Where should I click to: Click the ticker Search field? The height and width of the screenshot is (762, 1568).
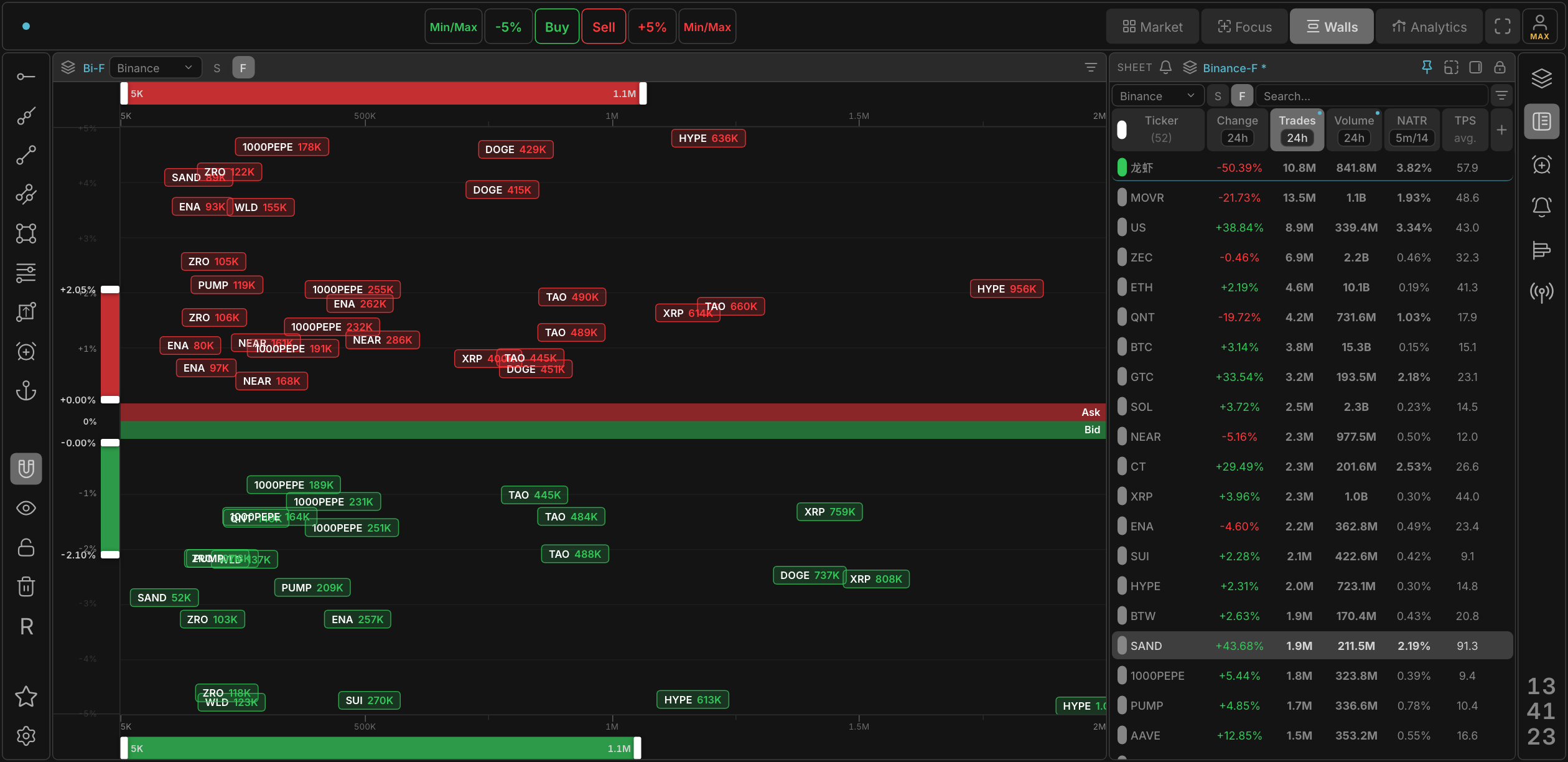click(x=1371, y=96)
